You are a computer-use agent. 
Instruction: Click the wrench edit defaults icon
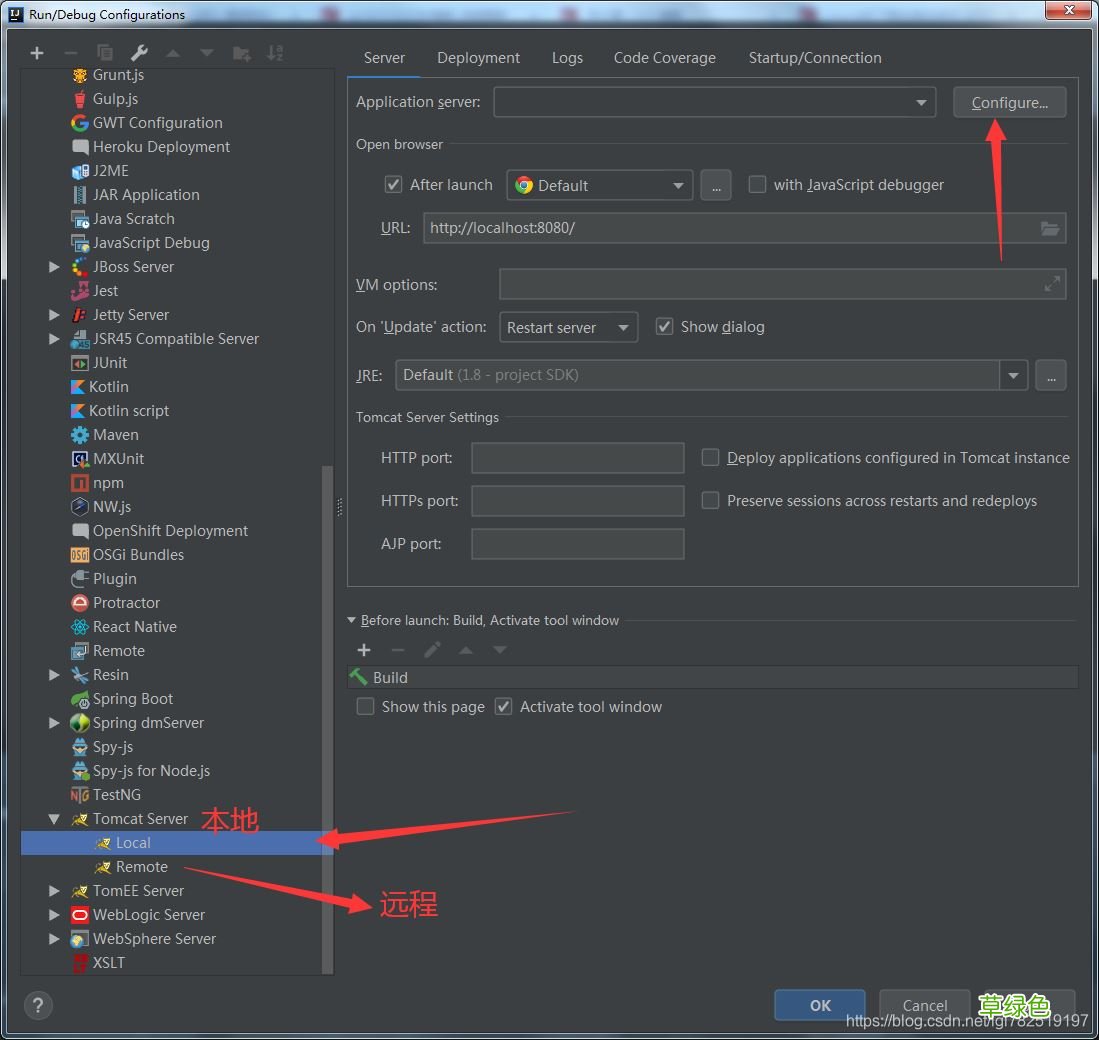pyautogui.click(x=139, y=53)
